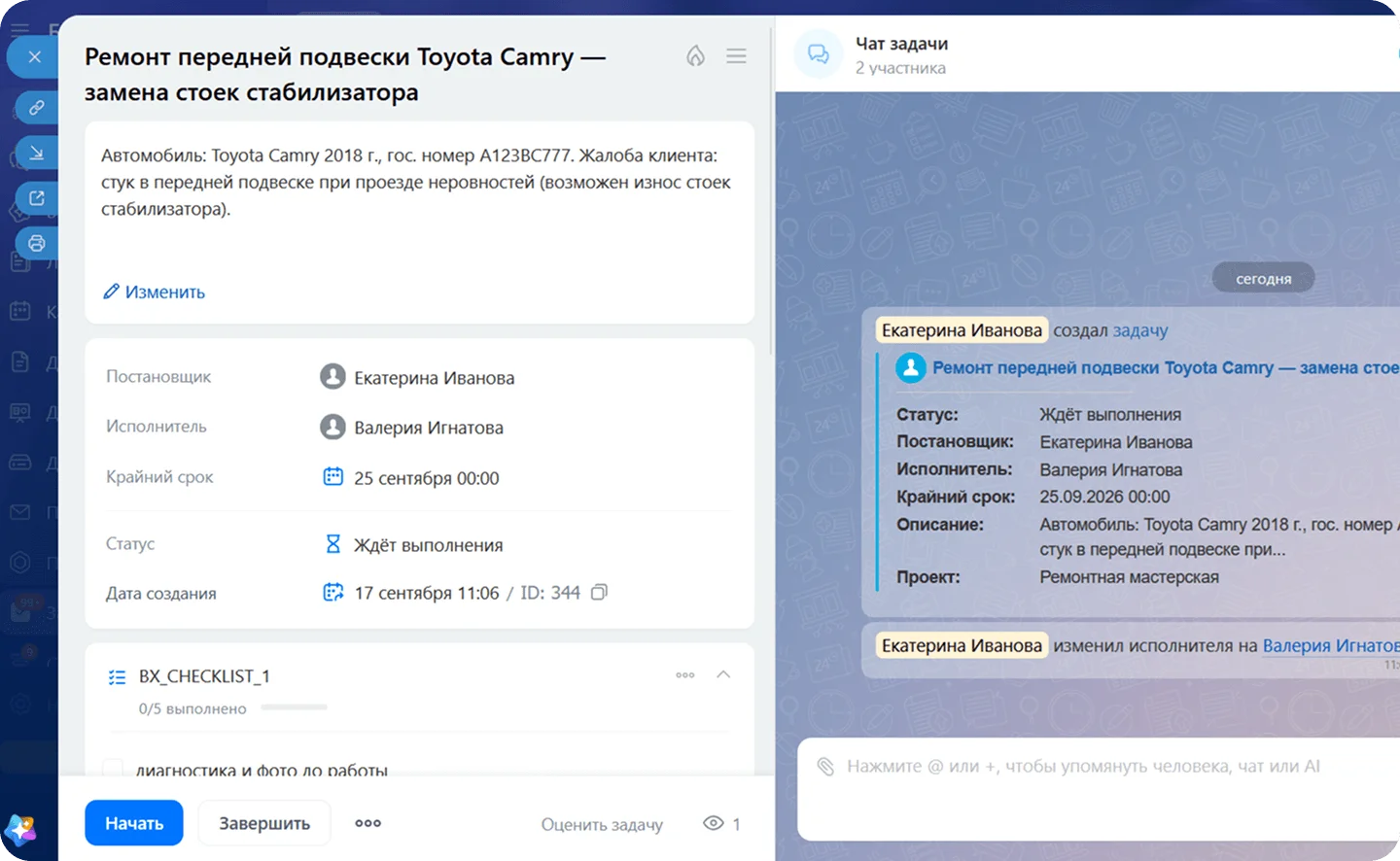Click the checklist title BX_CHECKLIST_1

[x=204, y=676]
